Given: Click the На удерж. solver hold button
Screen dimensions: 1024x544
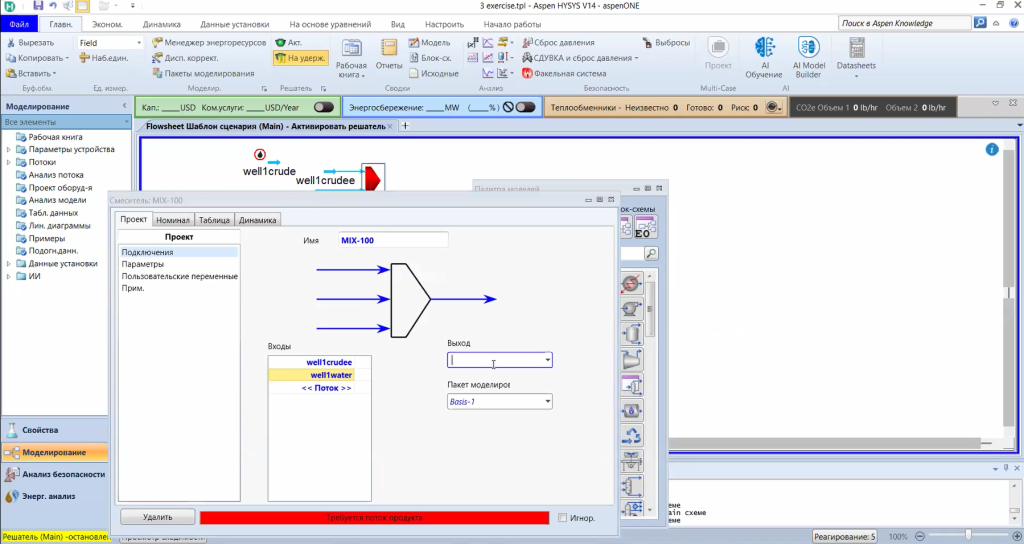Looking at the screenshot, I should pos(301,58).
